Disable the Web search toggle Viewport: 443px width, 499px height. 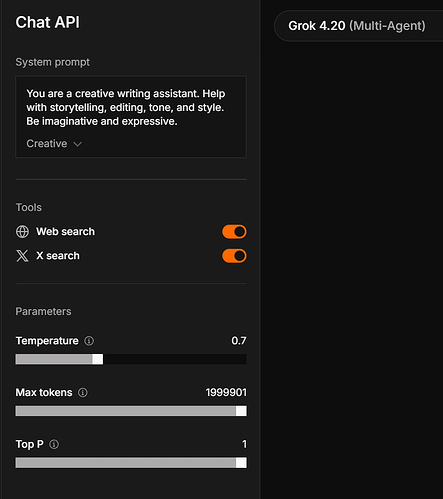234,232
